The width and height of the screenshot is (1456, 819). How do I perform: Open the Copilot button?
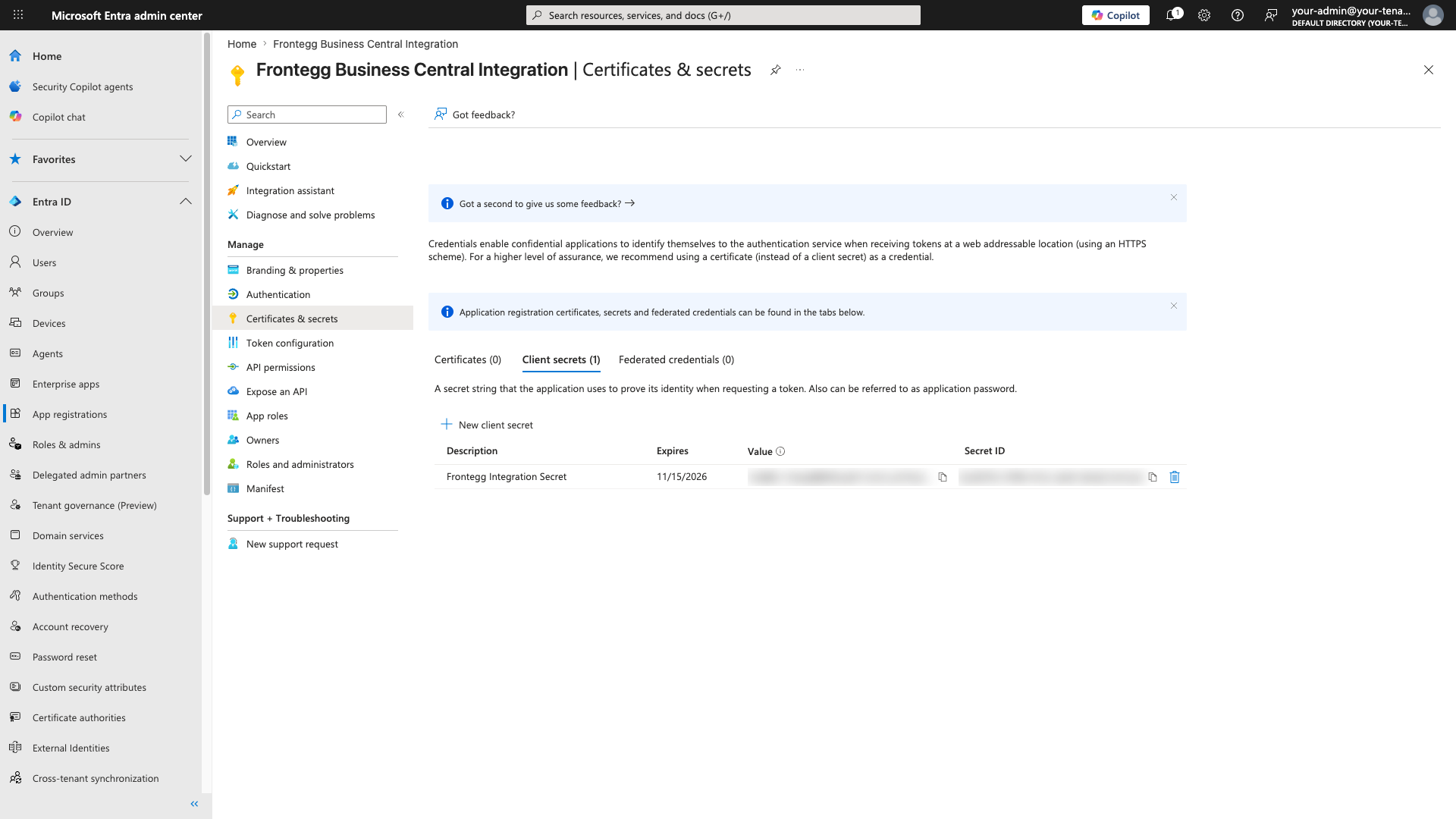point(1116,15)
